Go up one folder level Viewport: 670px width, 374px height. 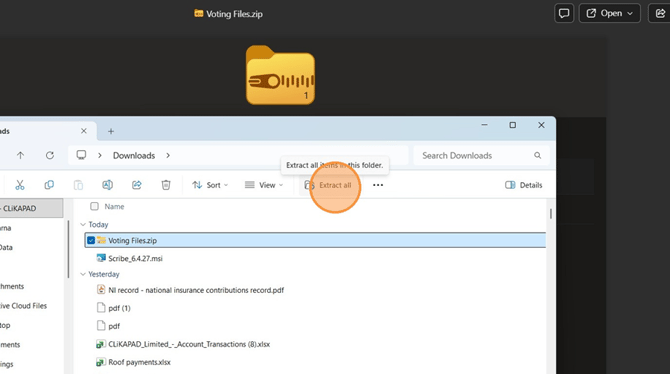click(21, 156)
